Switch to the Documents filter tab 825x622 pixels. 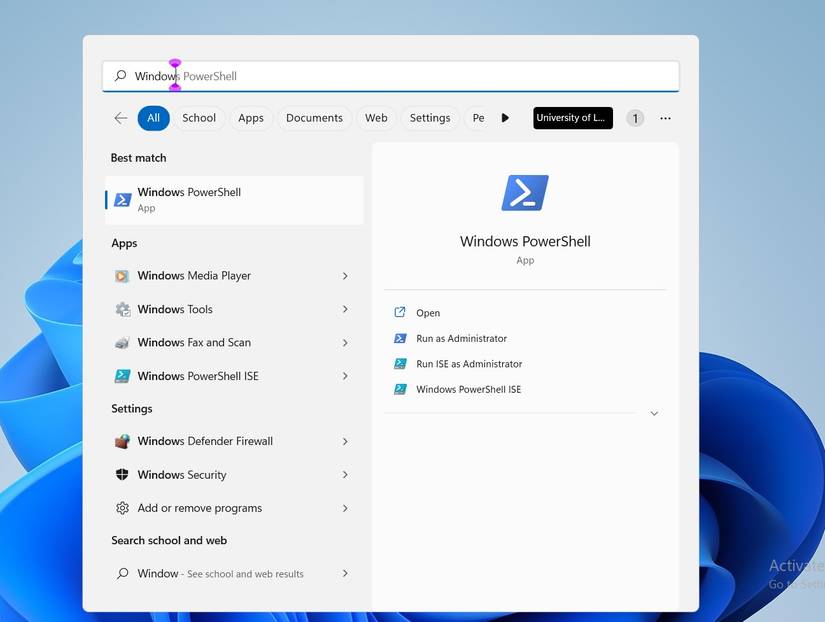[314, 117]
